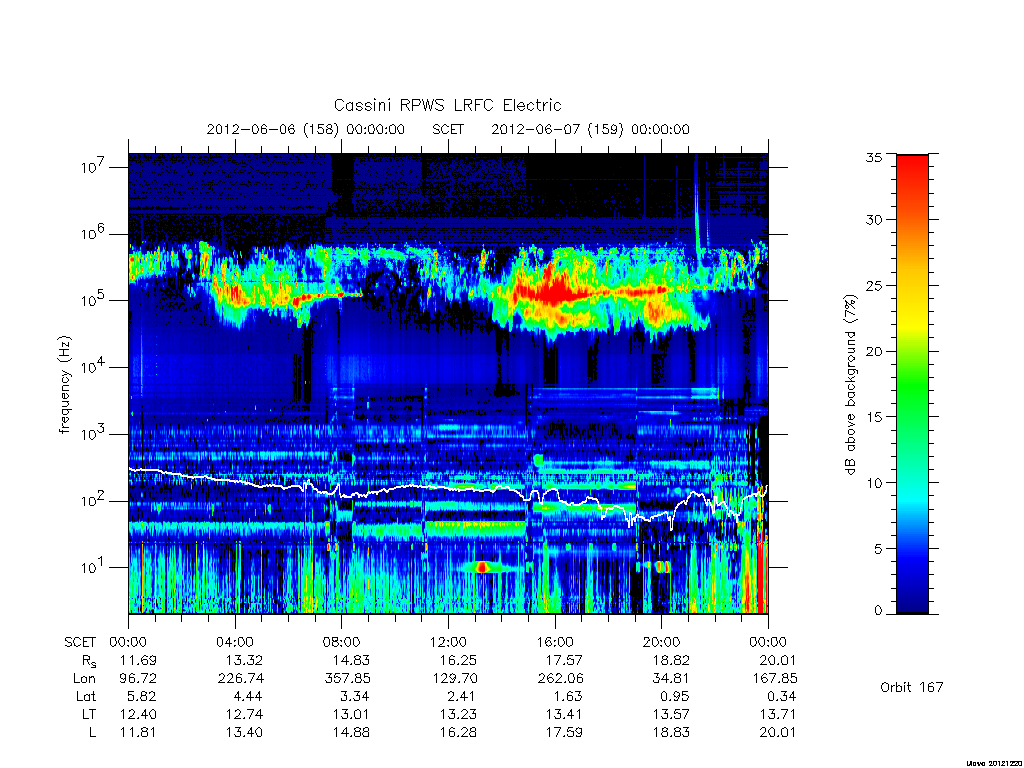The width and height of the screenshot is (1024, 768).
Task: Click the red burst near 10 Hz after 12:00
Action: [482, 567]
